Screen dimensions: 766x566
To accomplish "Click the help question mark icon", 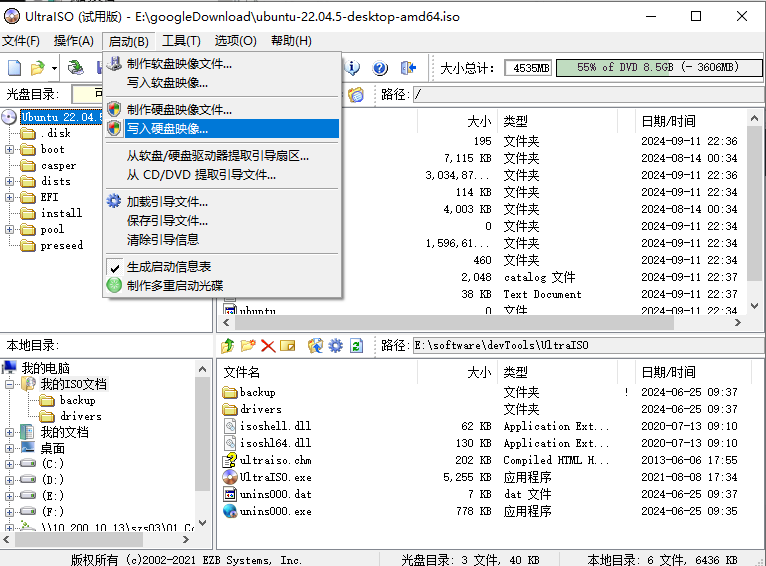I will (380, 67).
